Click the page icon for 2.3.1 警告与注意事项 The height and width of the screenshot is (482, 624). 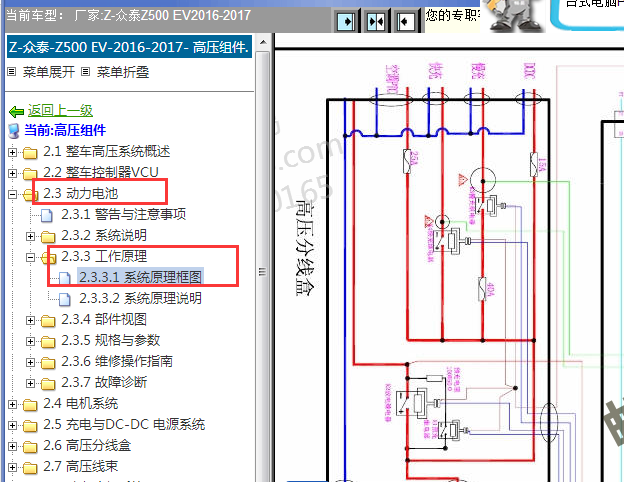(47, 215)
